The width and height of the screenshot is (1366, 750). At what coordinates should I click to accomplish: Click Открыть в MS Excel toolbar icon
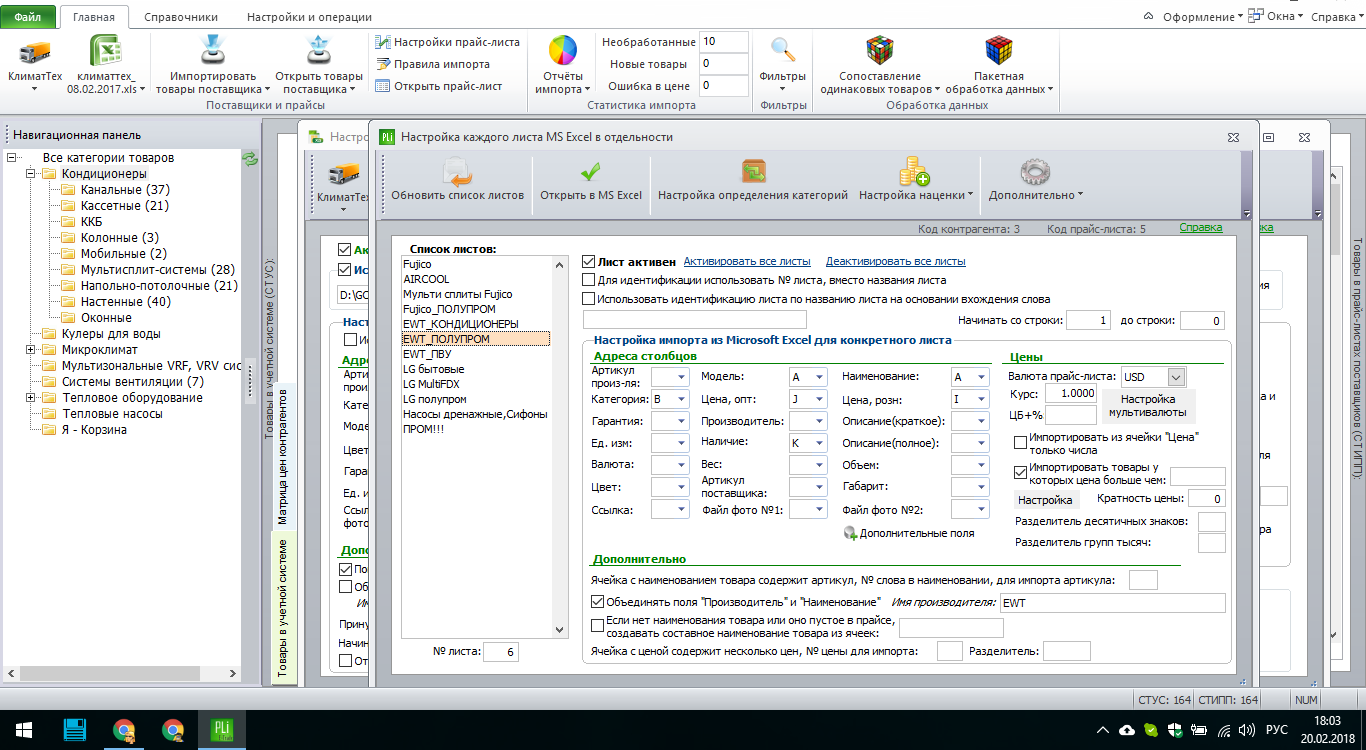(x=591, y=172)
